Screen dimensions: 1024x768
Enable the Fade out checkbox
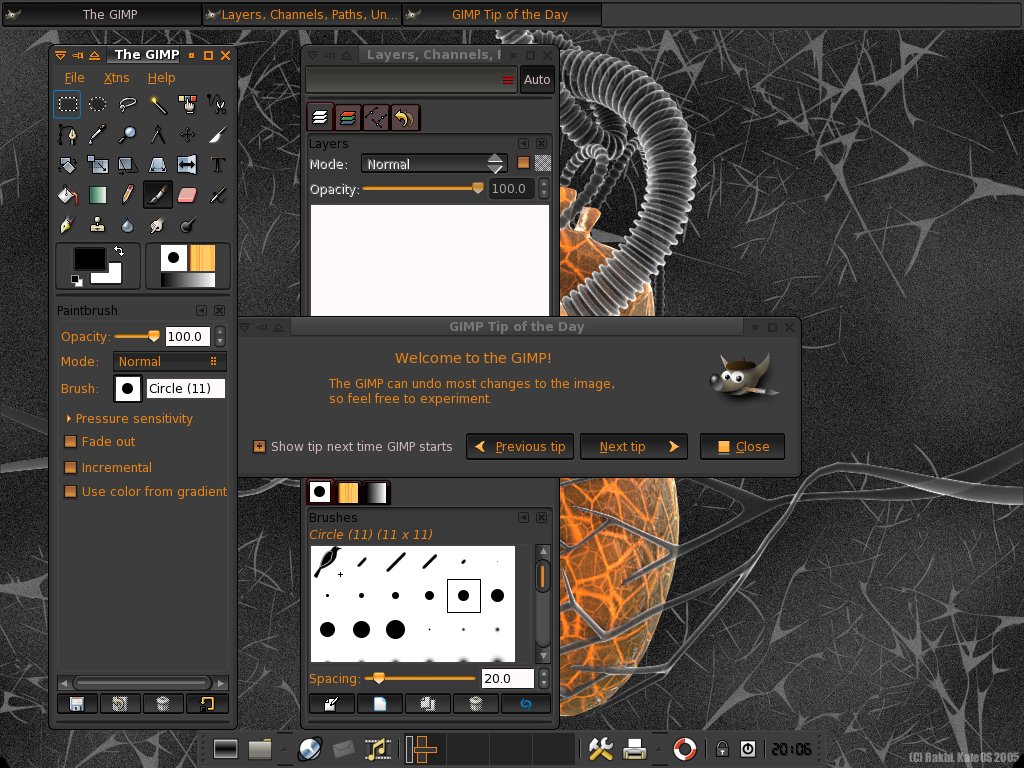[x=71, y=441]
